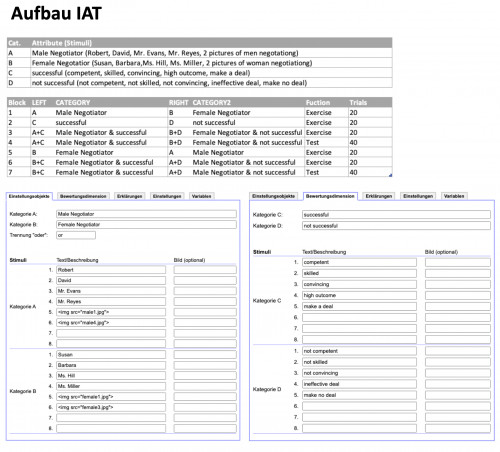Viewport: 500px width, 452px height.
Task: Edit stimulus field 'Mr. Reyes'
Action: (x=111, y=301)
